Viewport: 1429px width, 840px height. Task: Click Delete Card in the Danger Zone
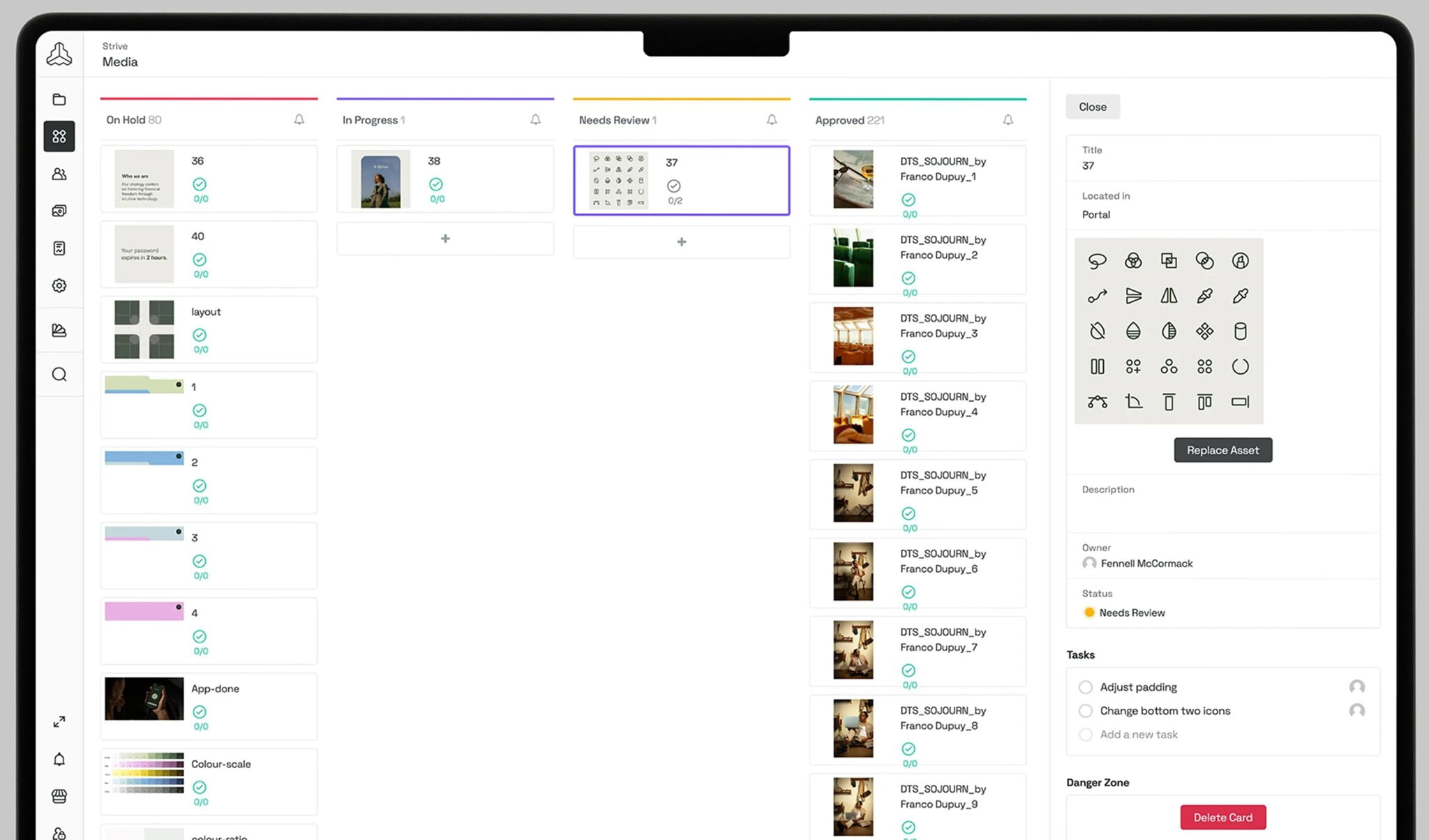pos(1222,817)
